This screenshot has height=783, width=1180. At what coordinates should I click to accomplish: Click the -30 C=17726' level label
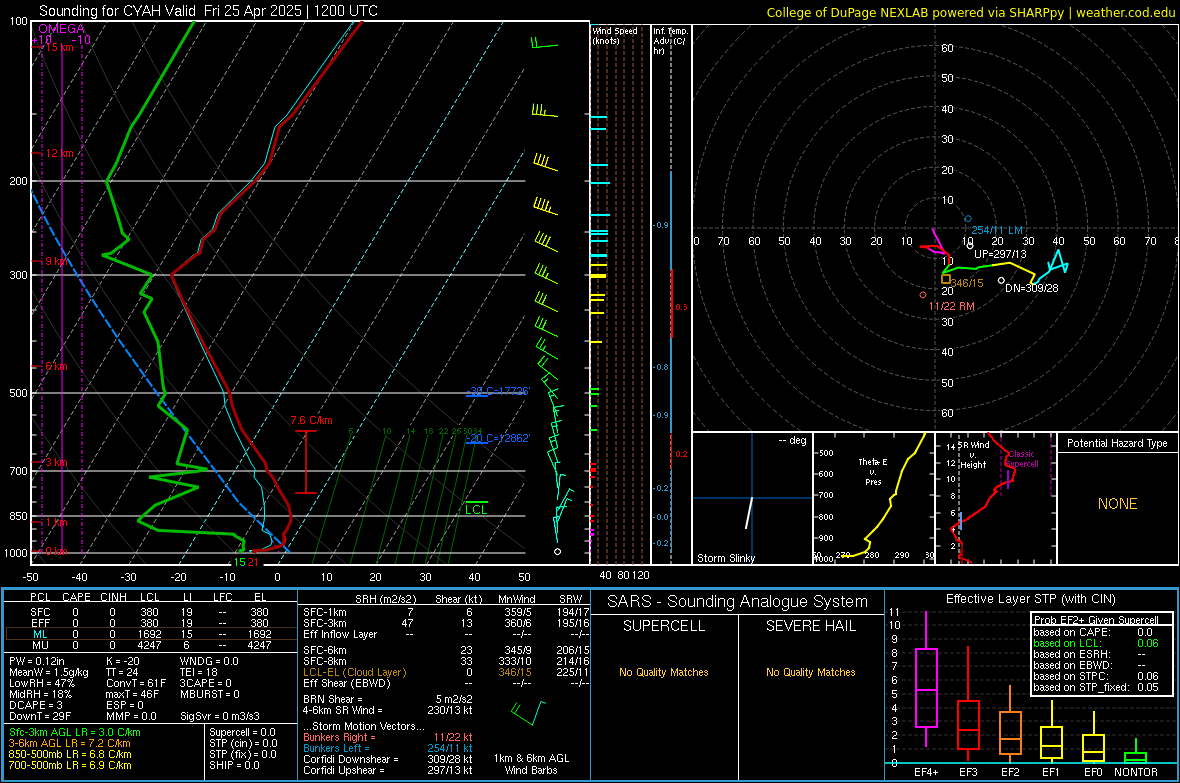[499, 391]
